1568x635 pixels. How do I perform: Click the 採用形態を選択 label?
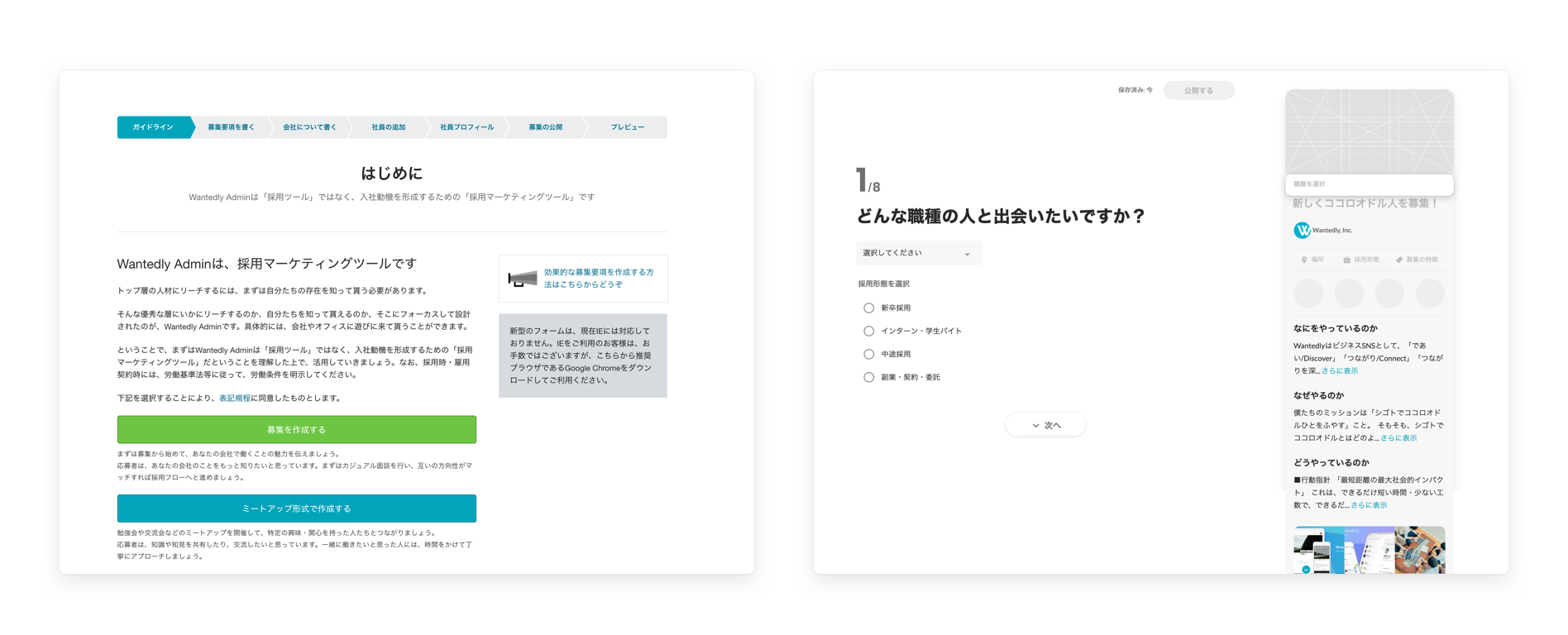[884, 284]
